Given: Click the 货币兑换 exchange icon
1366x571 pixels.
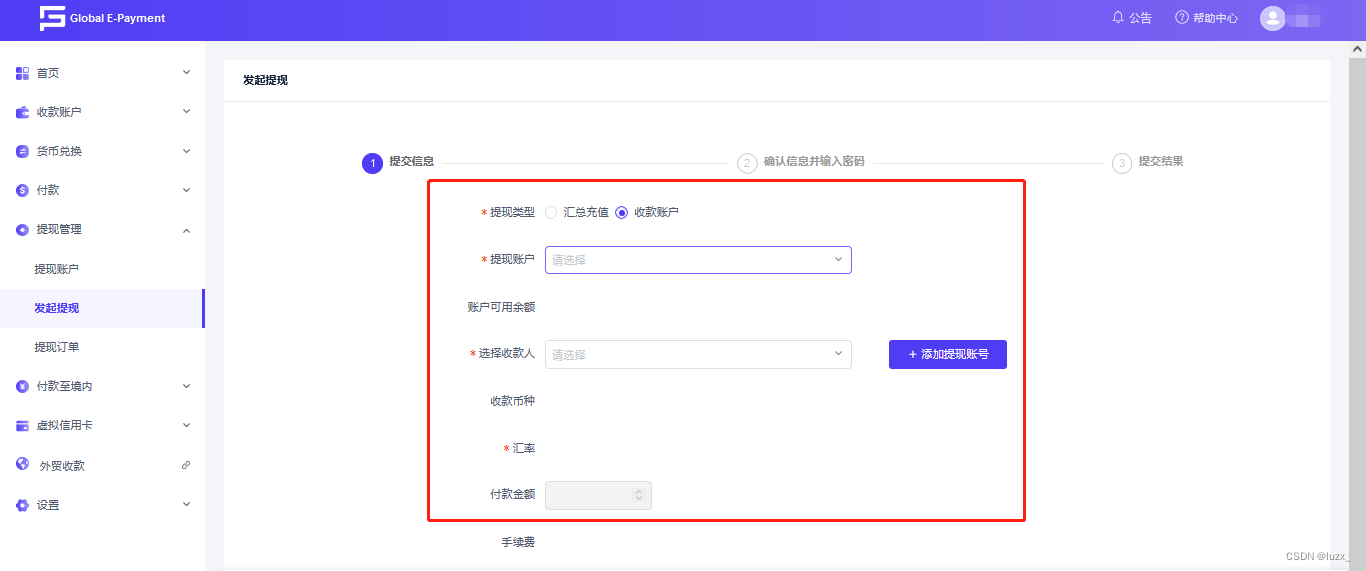Looking at the screenshot, I should pyautogui.click(x=22, y=151).
